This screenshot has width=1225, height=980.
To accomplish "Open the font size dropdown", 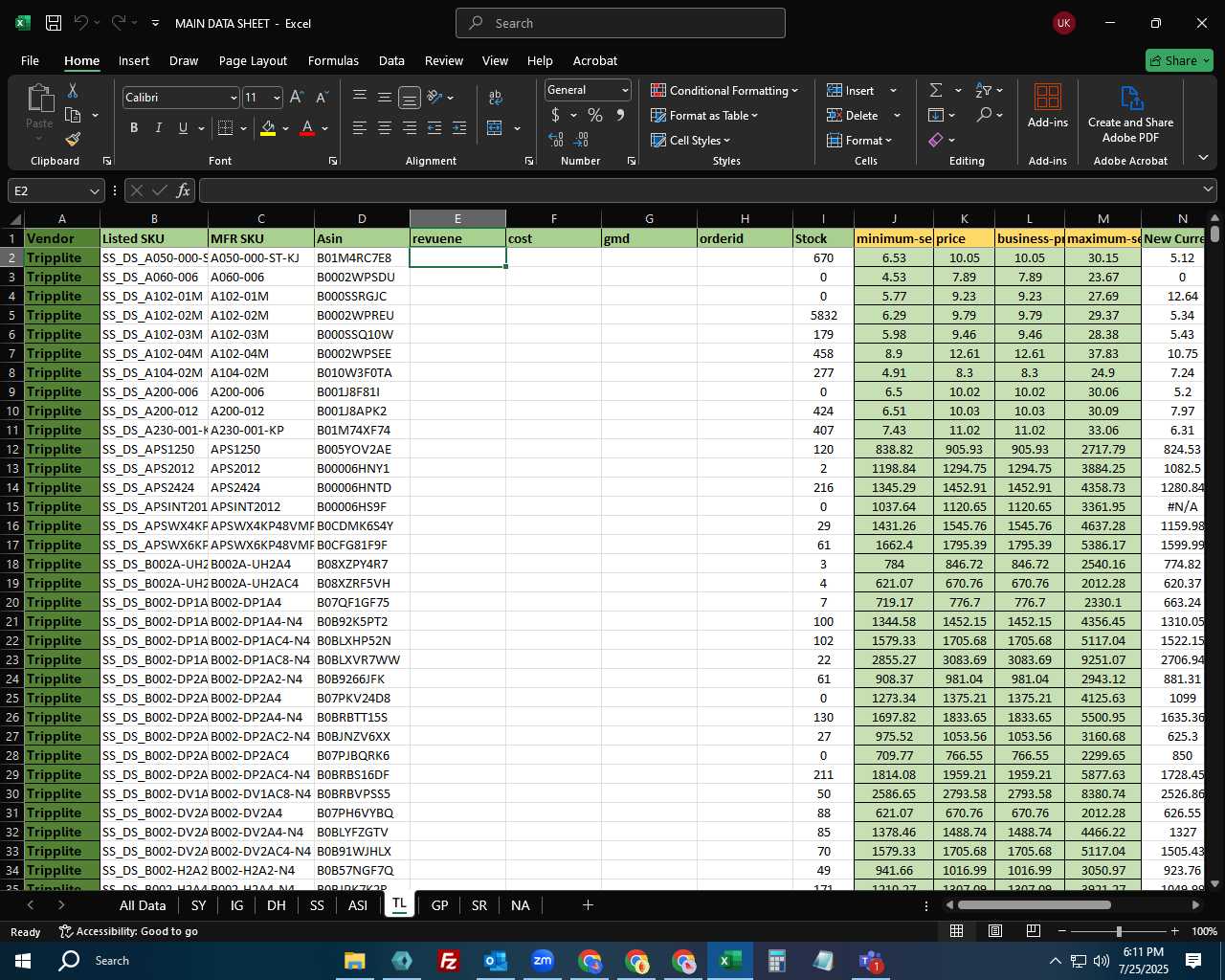I will [x=277, y=98].
